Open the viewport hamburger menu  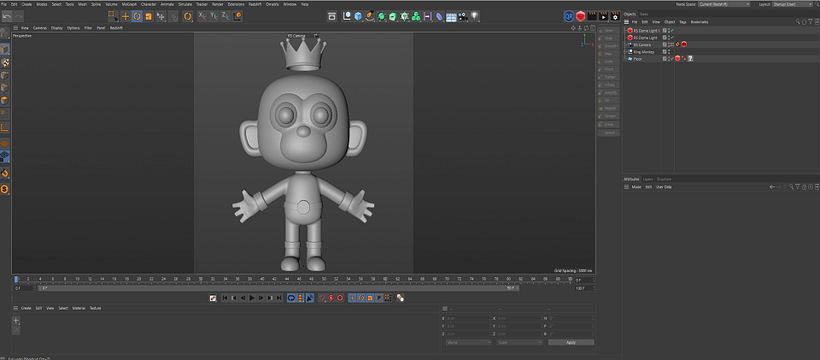(x=16, y=28)
